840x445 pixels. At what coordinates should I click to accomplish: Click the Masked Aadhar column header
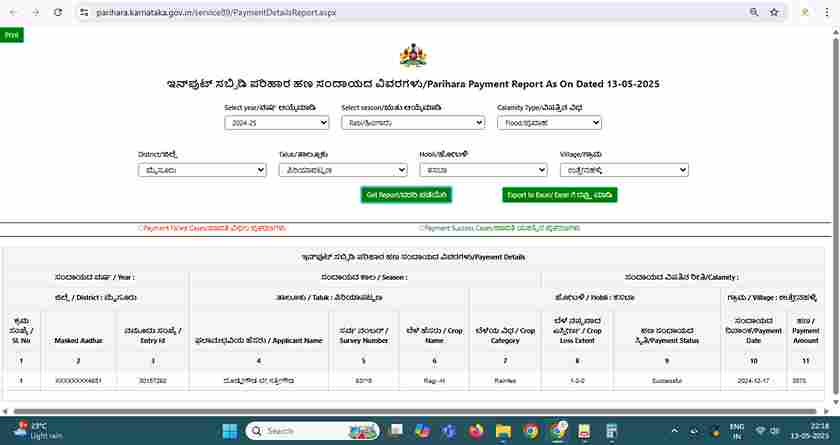click(x=78, y=341)
